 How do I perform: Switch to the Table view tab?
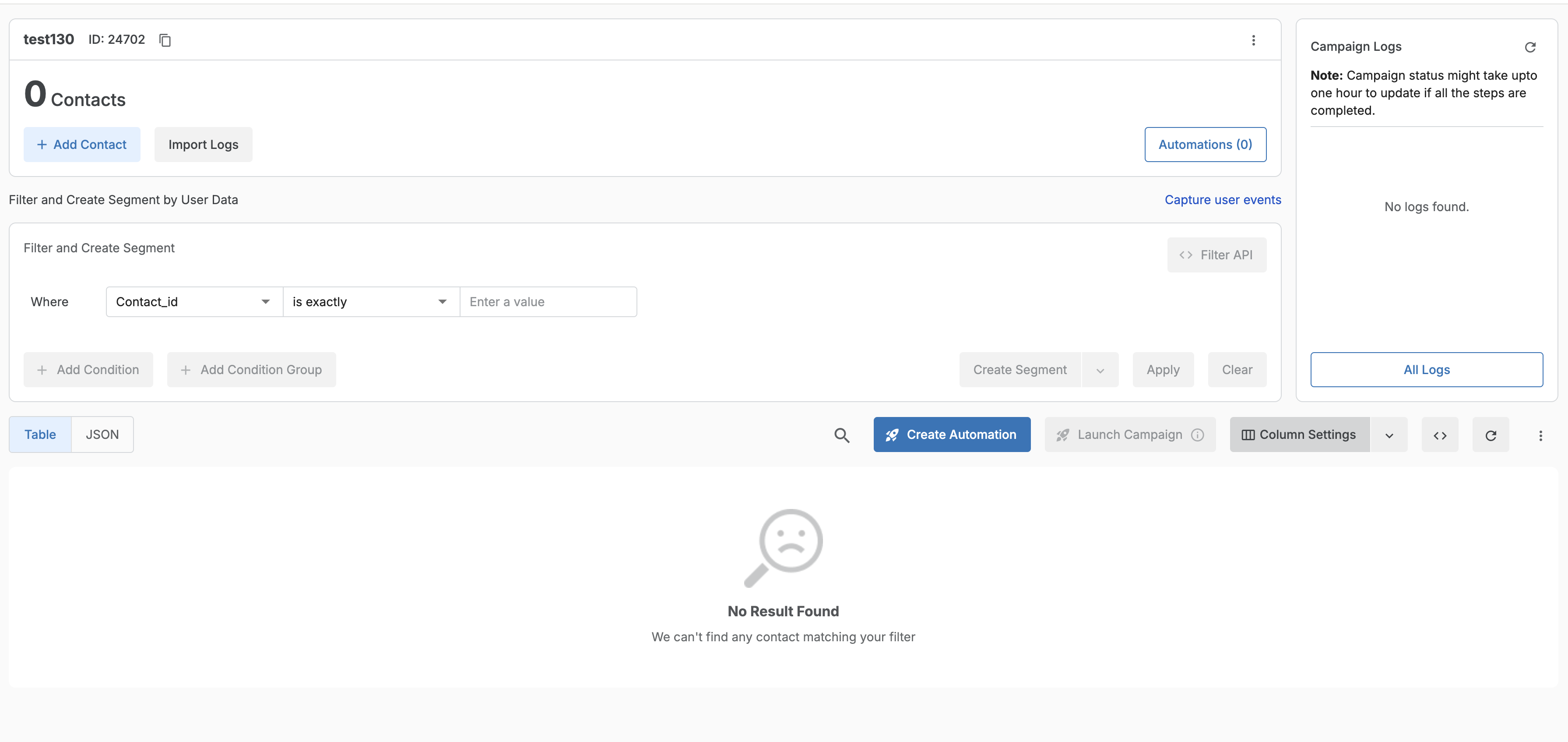(x=40, y=435)
